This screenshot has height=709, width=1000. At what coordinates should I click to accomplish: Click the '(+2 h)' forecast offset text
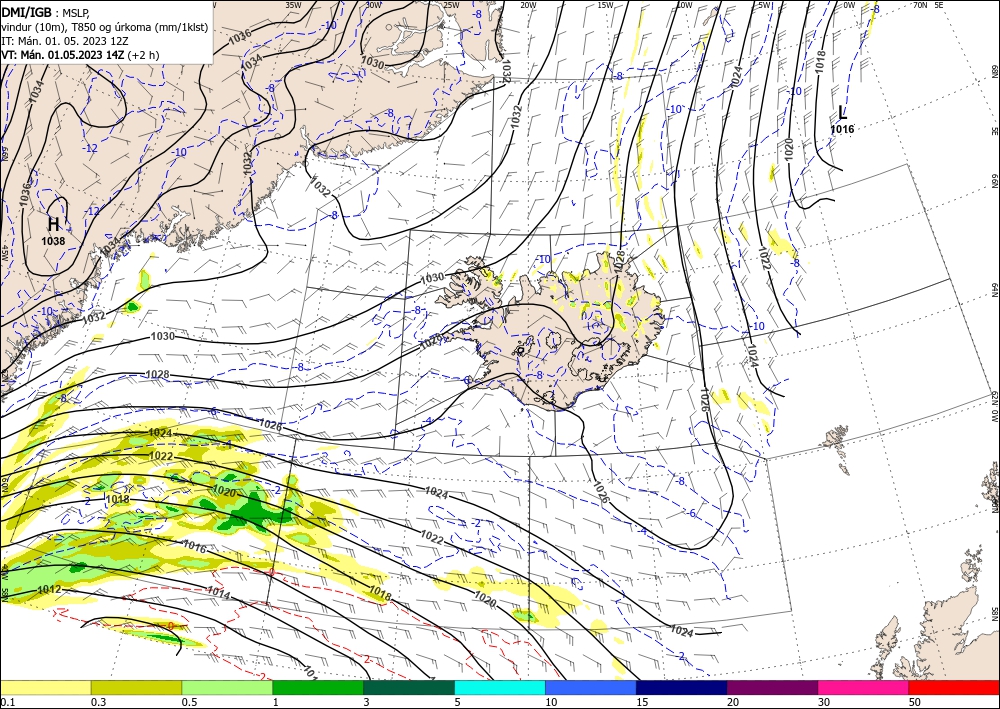[143, 55]
